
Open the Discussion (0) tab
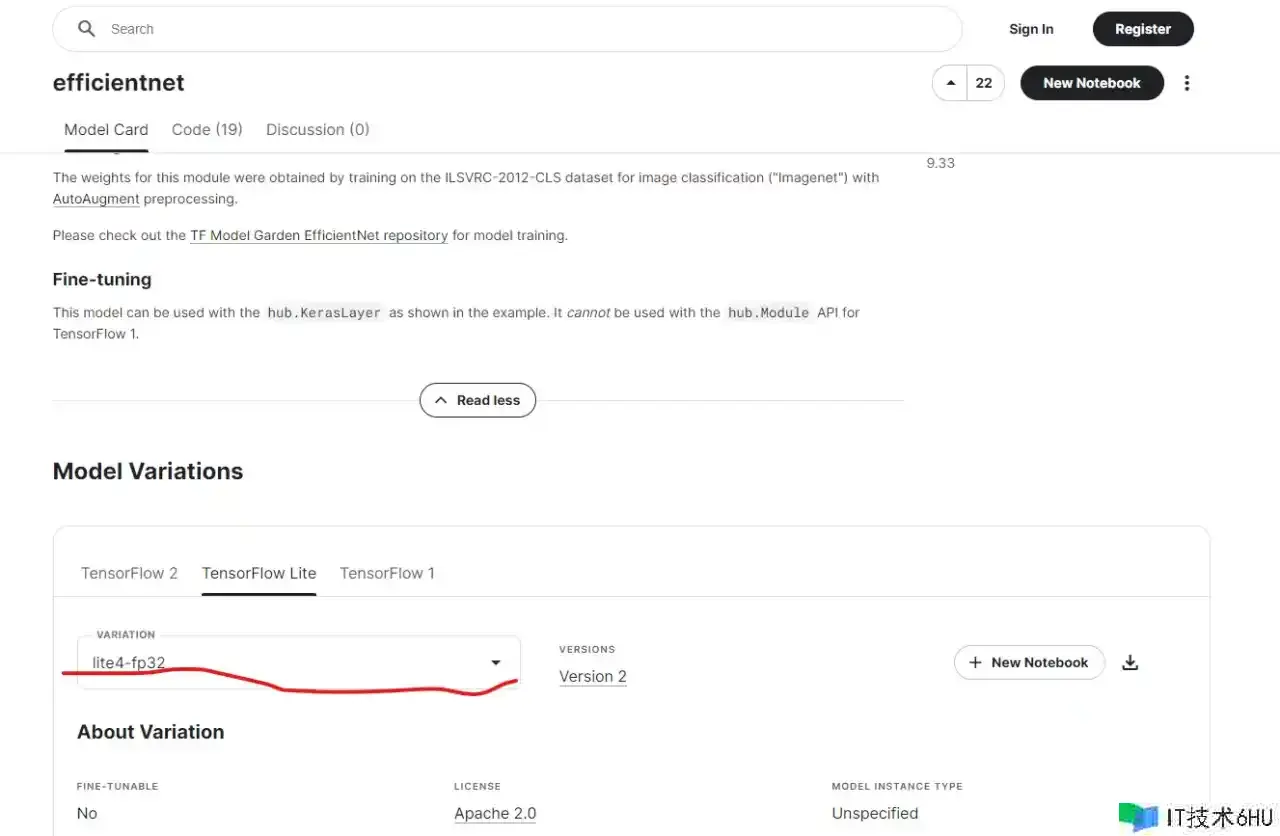(317, 129)
